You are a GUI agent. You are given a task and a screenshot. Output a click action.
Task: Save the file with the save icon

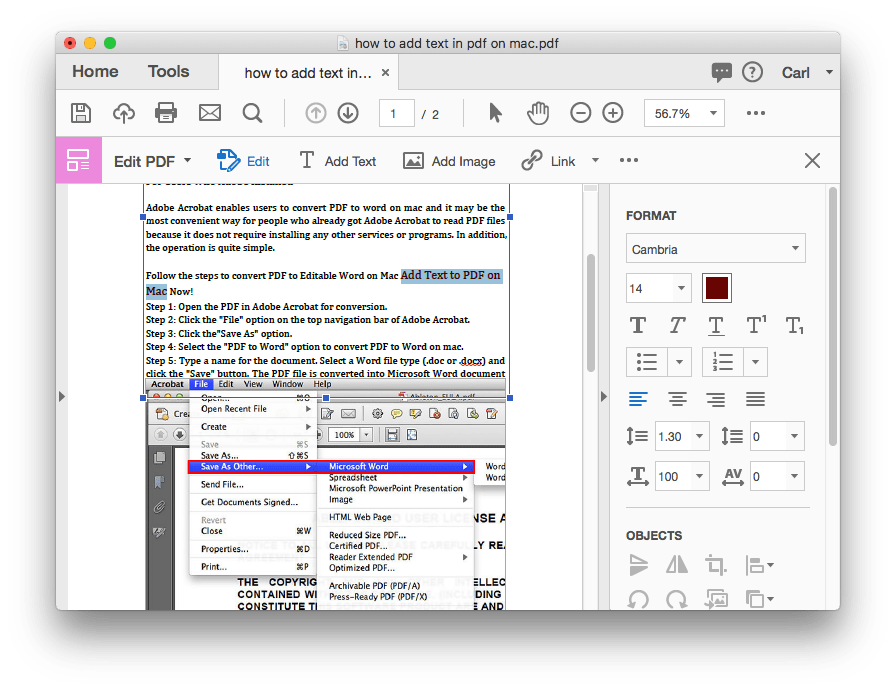[81, 113]
